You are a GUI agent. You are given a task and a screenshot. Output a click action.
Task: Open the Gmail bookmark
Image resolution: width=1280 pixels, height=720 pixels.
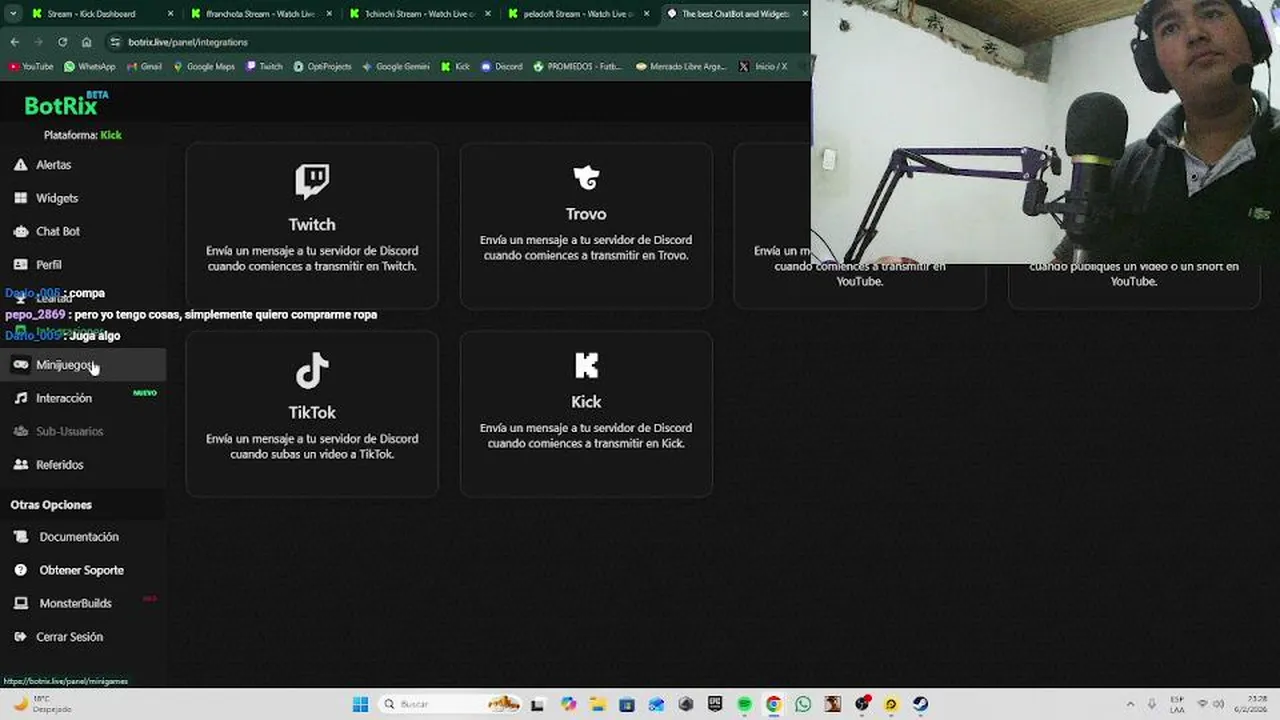(x=144, y=67)
